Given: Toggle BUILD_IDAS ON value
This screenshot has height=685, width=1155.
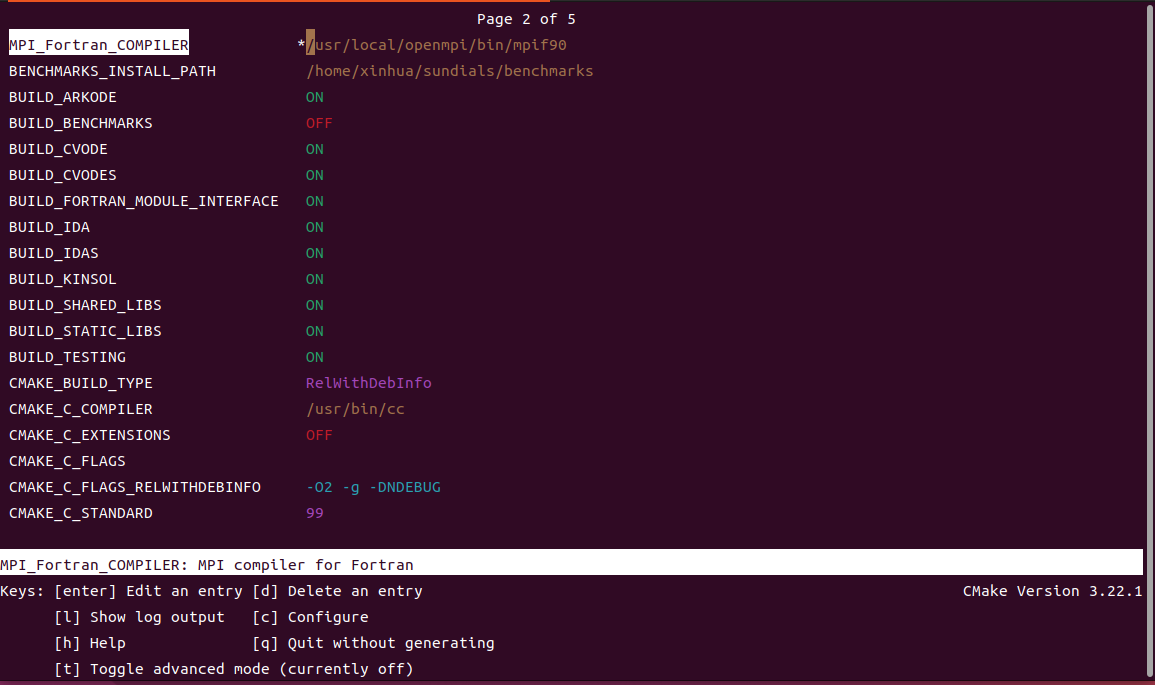Looking at the screenshot, I should [315, 253].
